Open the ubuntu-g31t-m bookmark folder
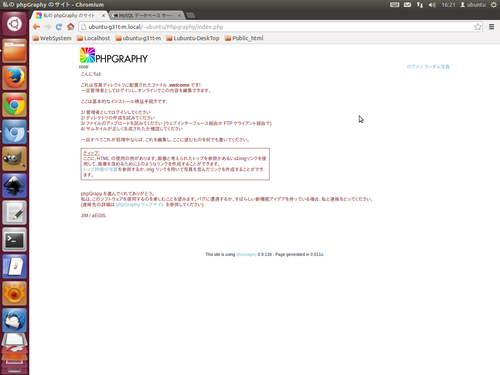Image resolution: width=500 pixels, height=375 pixels. tap(138, 38)
